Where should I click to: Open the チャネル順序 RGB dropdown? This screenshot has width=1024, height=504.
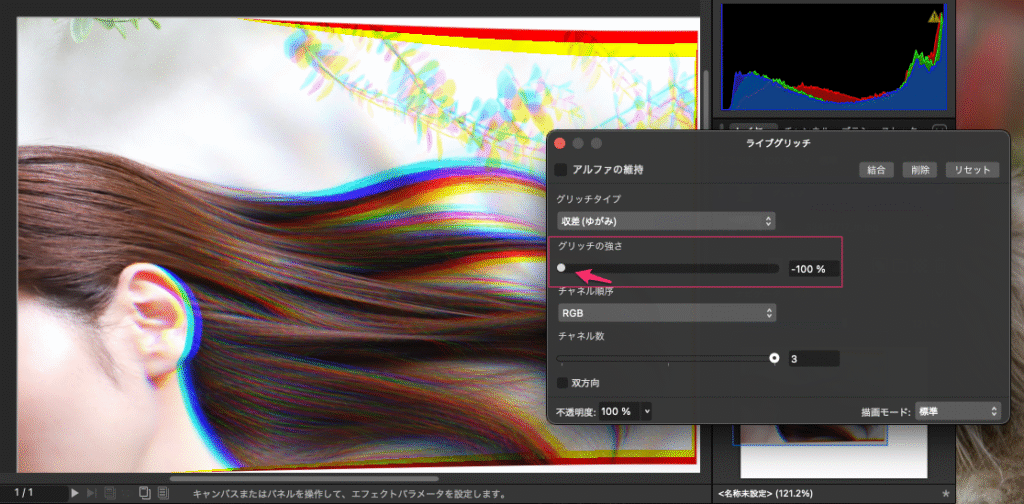[x=666, y=313]
